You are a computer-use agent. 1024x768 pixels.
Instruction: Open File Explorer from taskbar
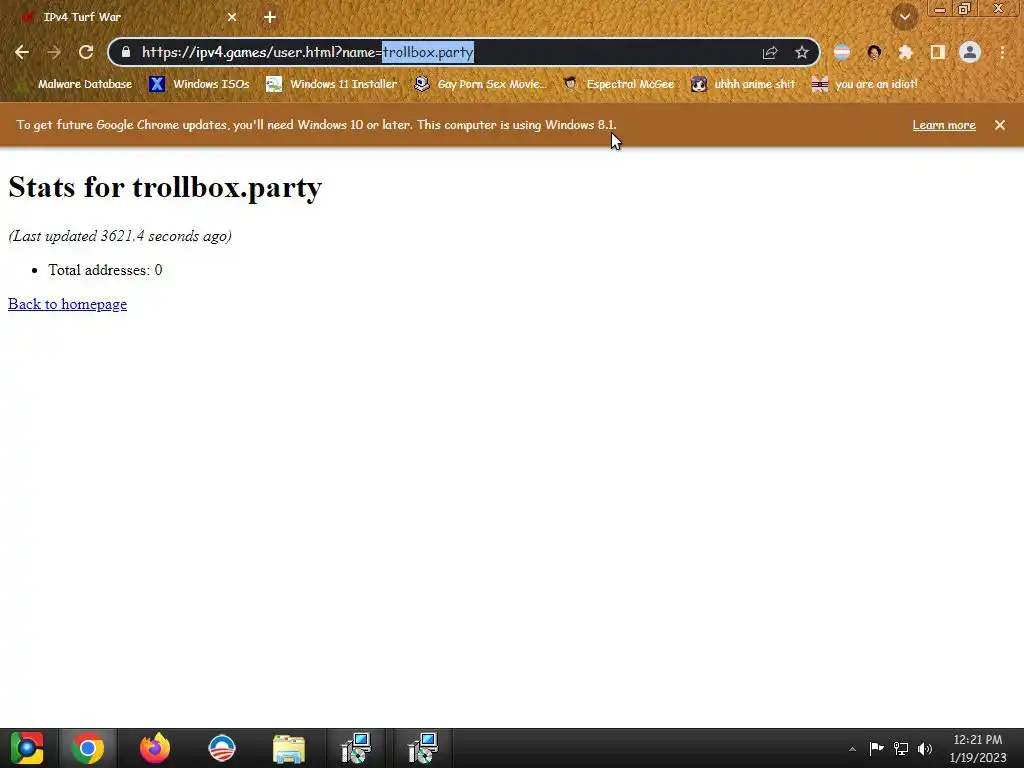(289, 748)
